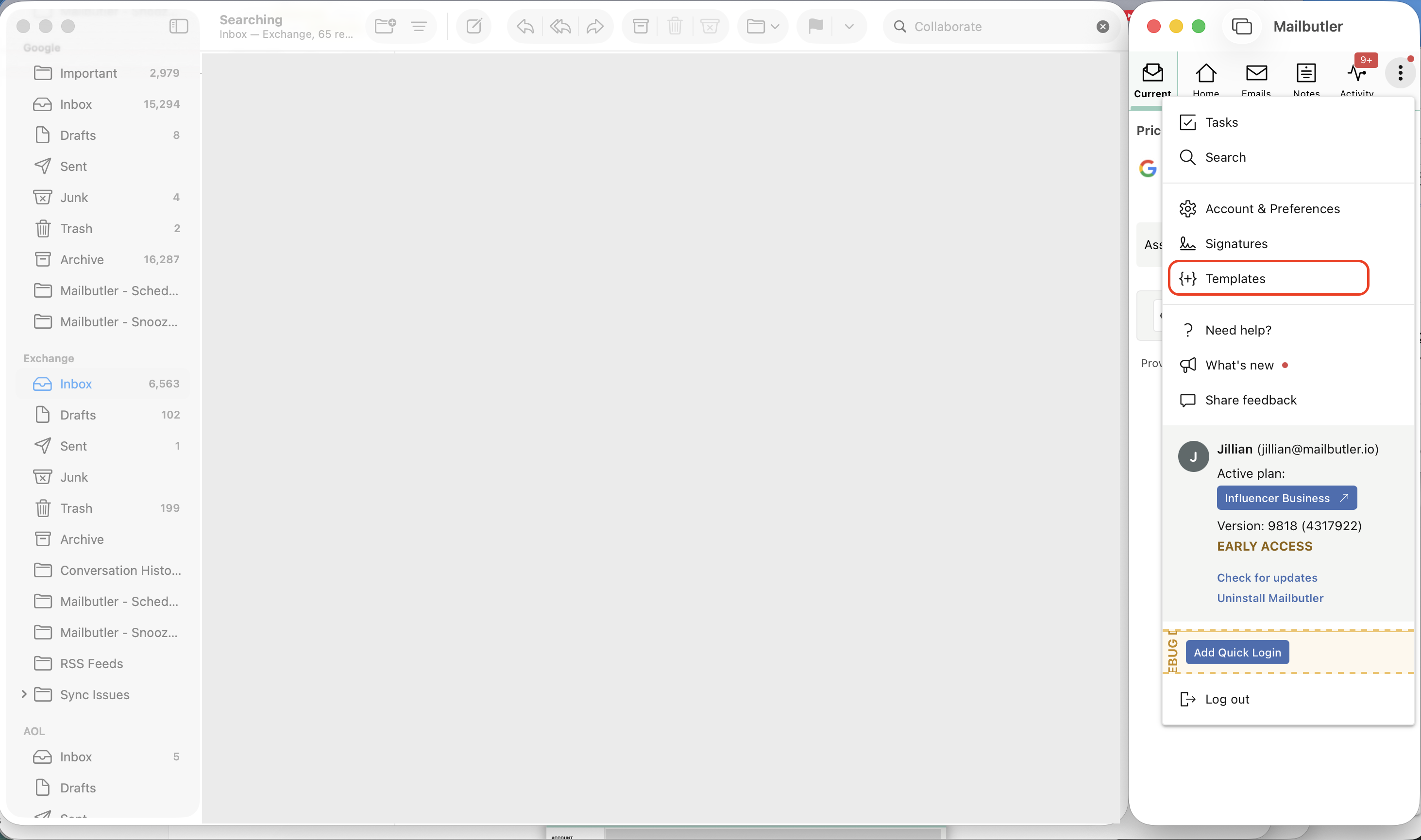
Task: Switch to the Notes tab
Action: point(1306,80)
